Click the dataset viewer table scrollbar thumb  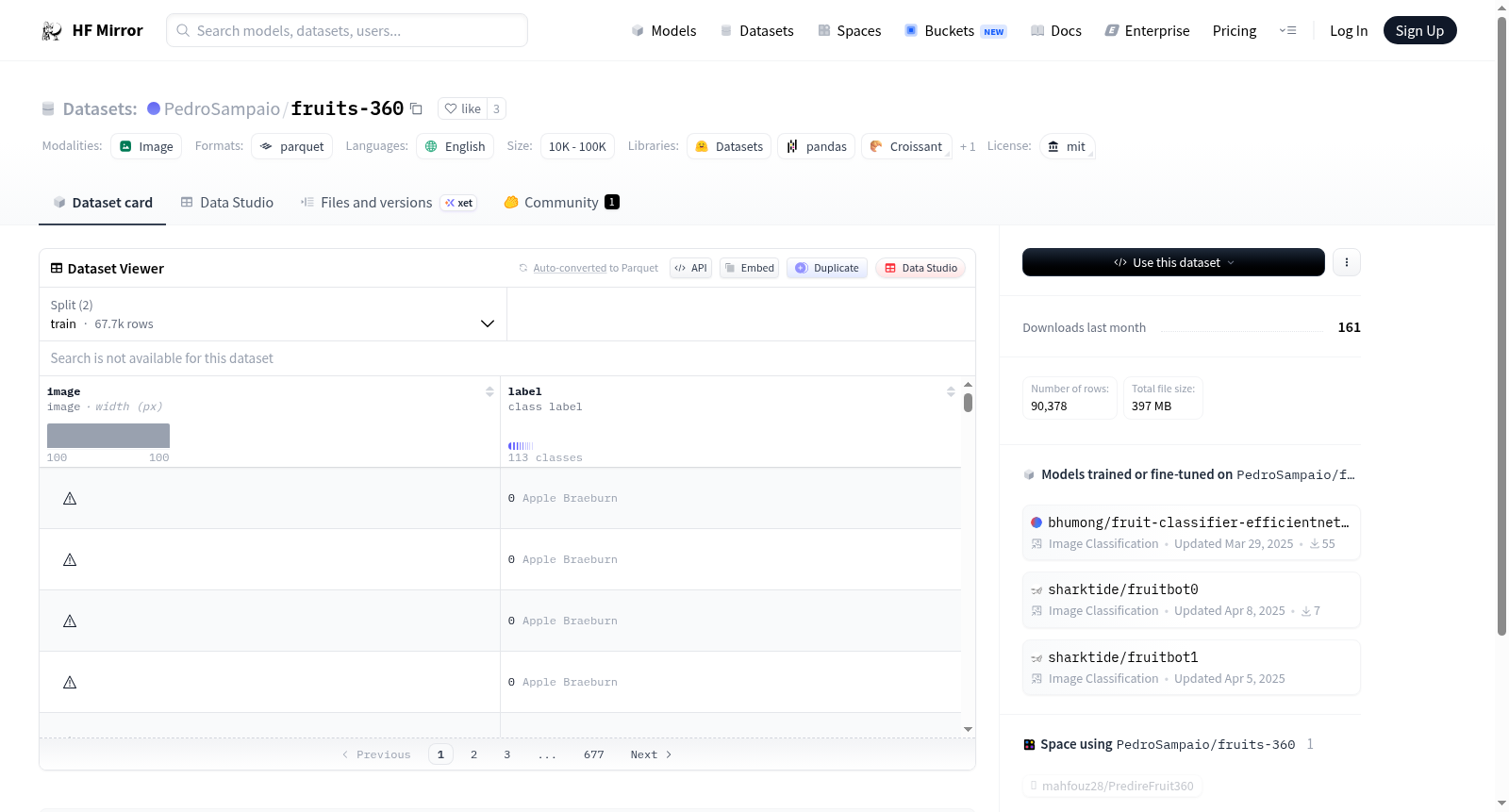[968, 403]
